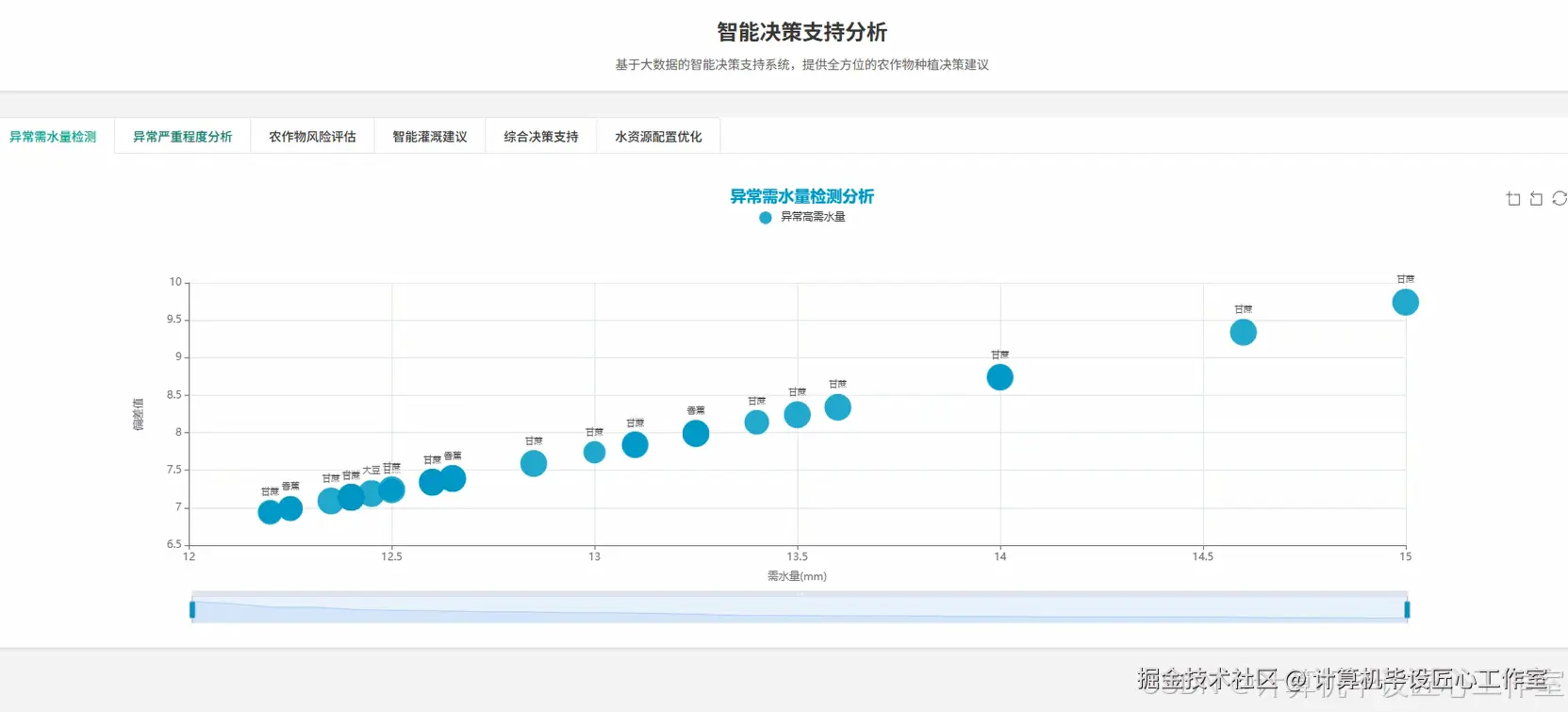
Task: Switch to the 异常需水量检测 tab
Action: click(53, 137)
